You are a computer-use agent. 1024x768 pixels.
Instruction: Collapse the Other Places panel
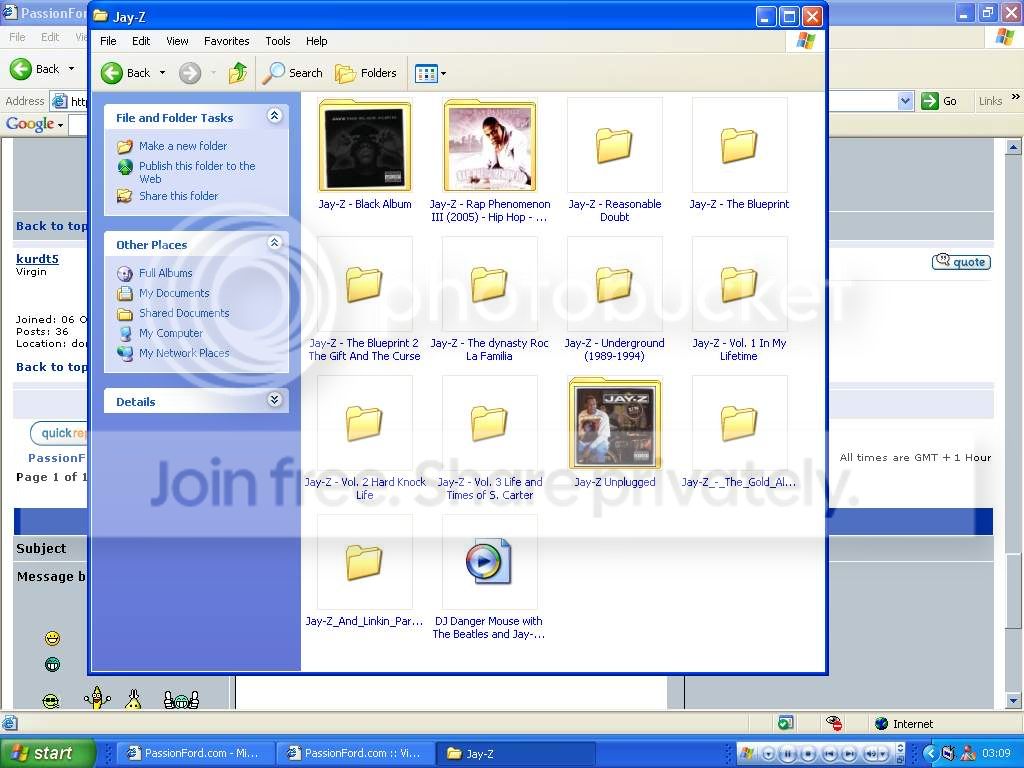(x=274, y=243)
